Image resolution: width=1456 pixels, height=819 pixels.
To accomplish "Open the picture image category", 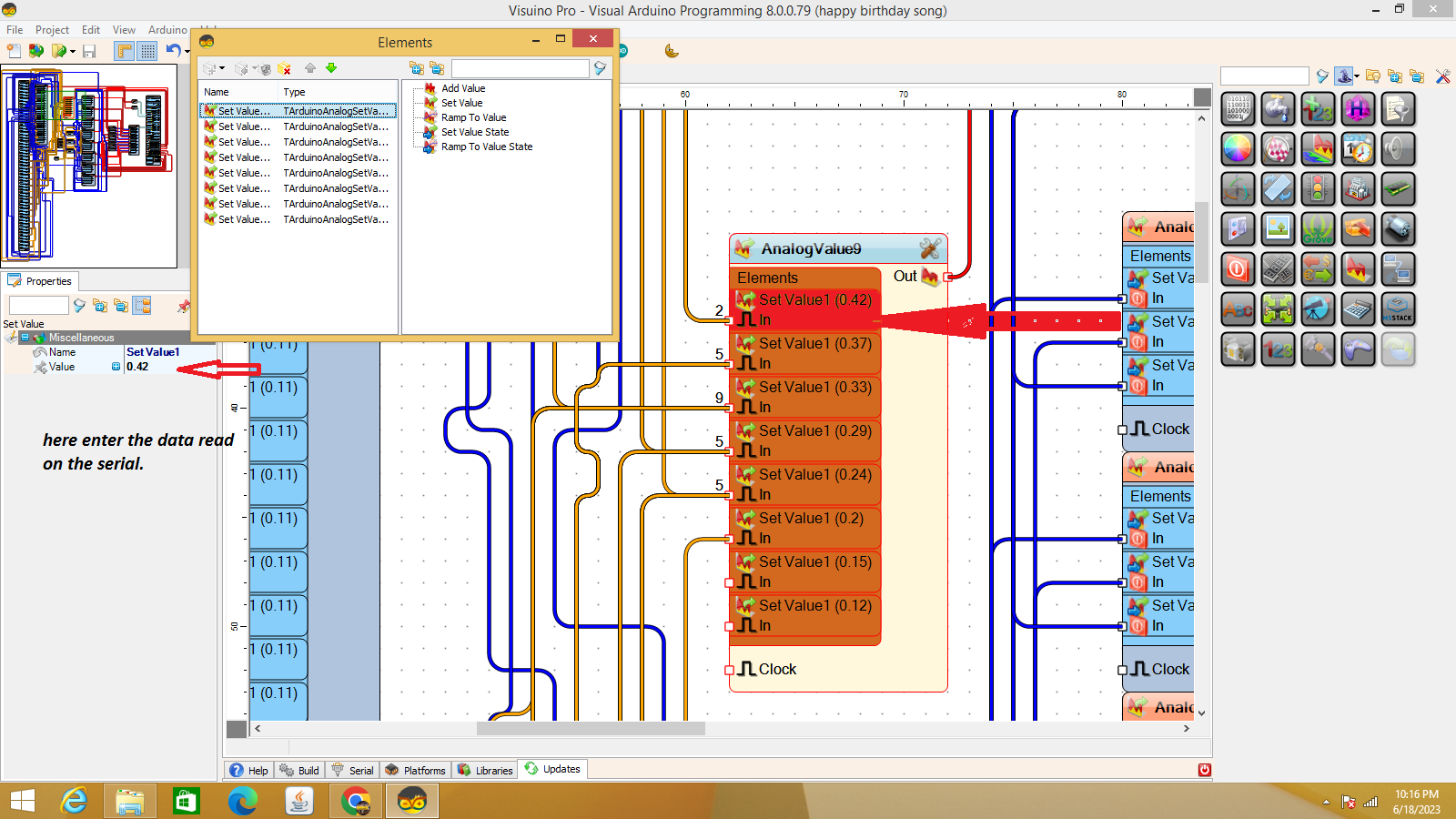I will (x=1278, y=229).
